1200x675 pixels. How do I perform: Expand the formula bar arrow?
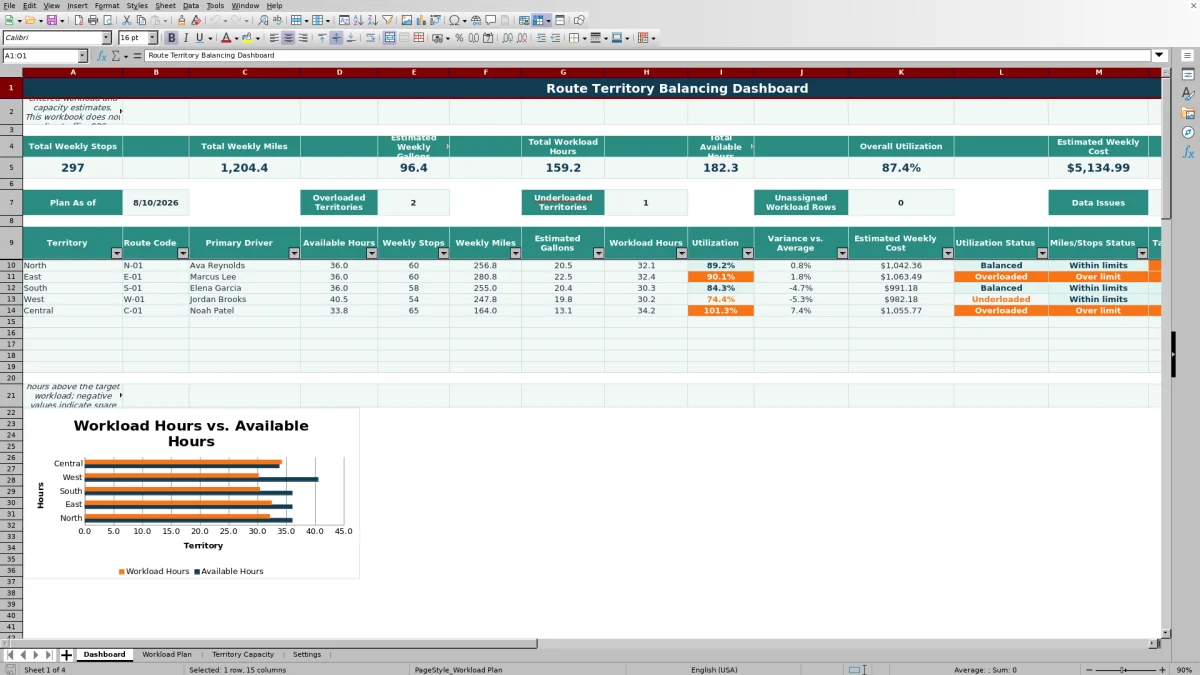click(x=1159, y=55)
